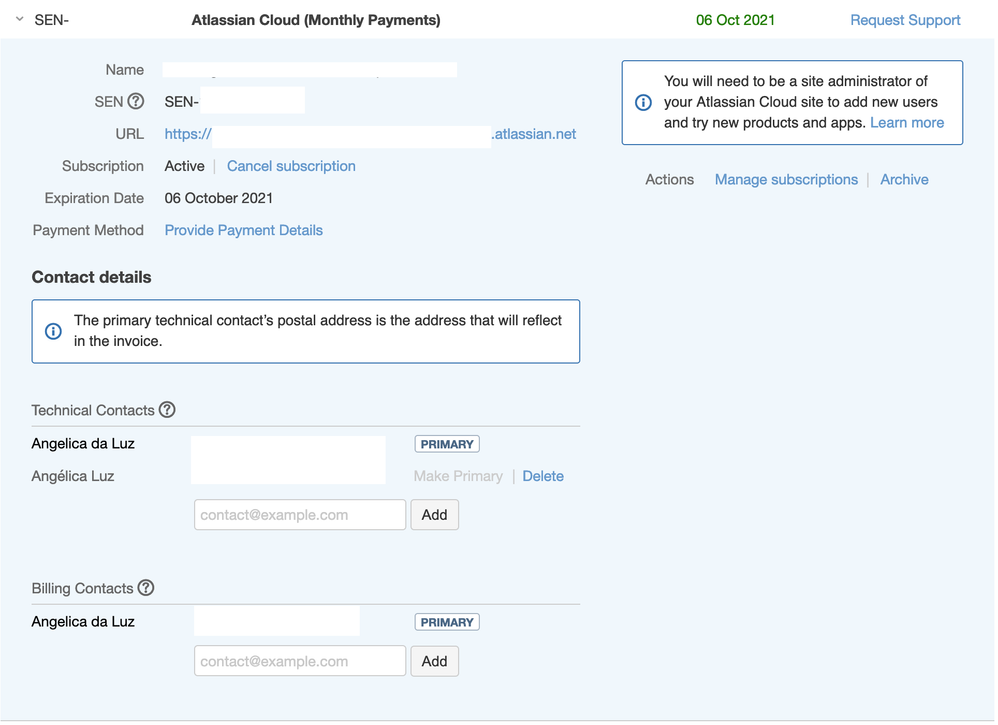This screenshot has height=725, width=998.
Task: Click the Technical Contacts help icon
Action: coord(167,410)
